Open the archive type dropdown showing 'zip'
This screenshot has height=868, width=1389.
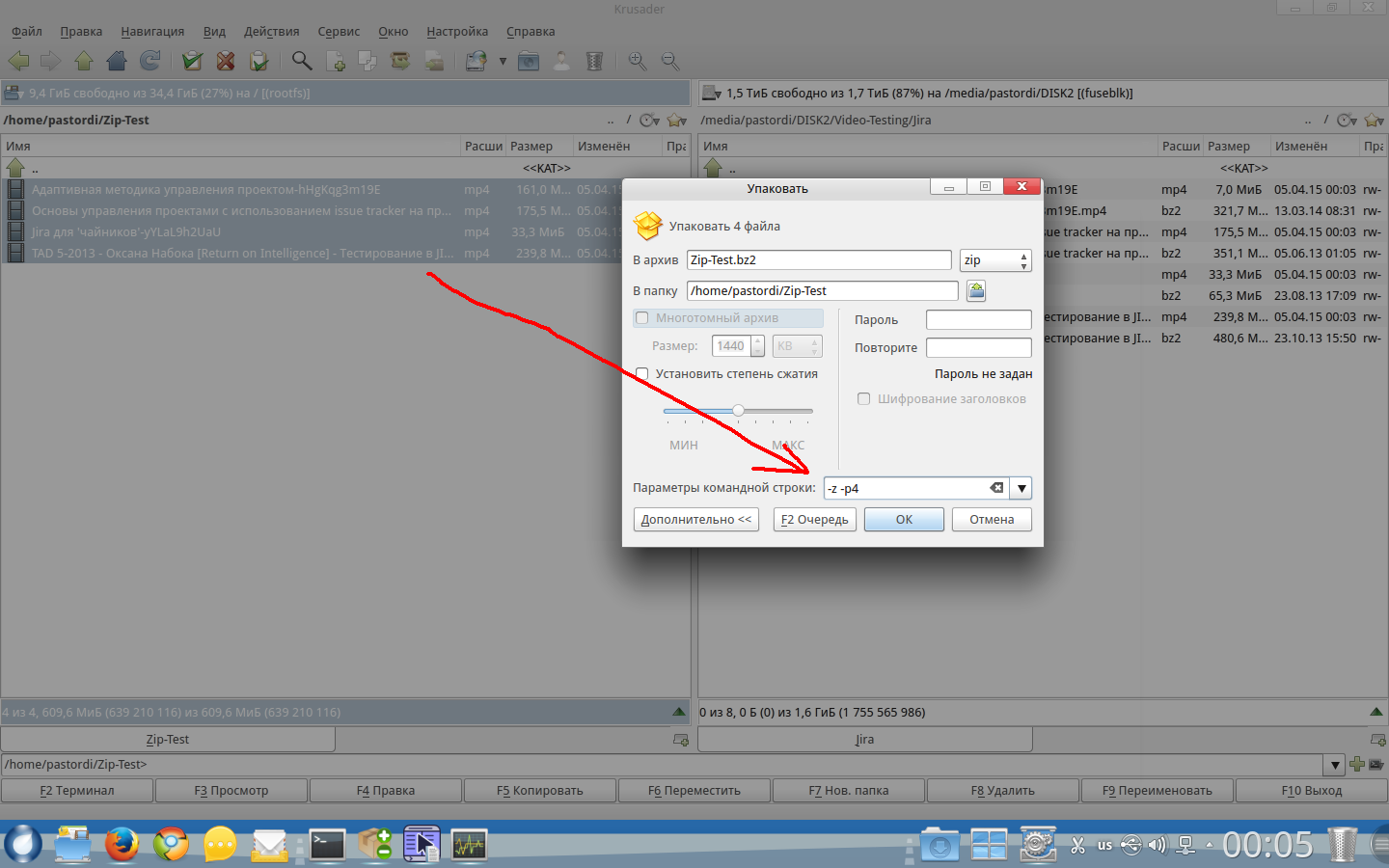tap(995, 260)
